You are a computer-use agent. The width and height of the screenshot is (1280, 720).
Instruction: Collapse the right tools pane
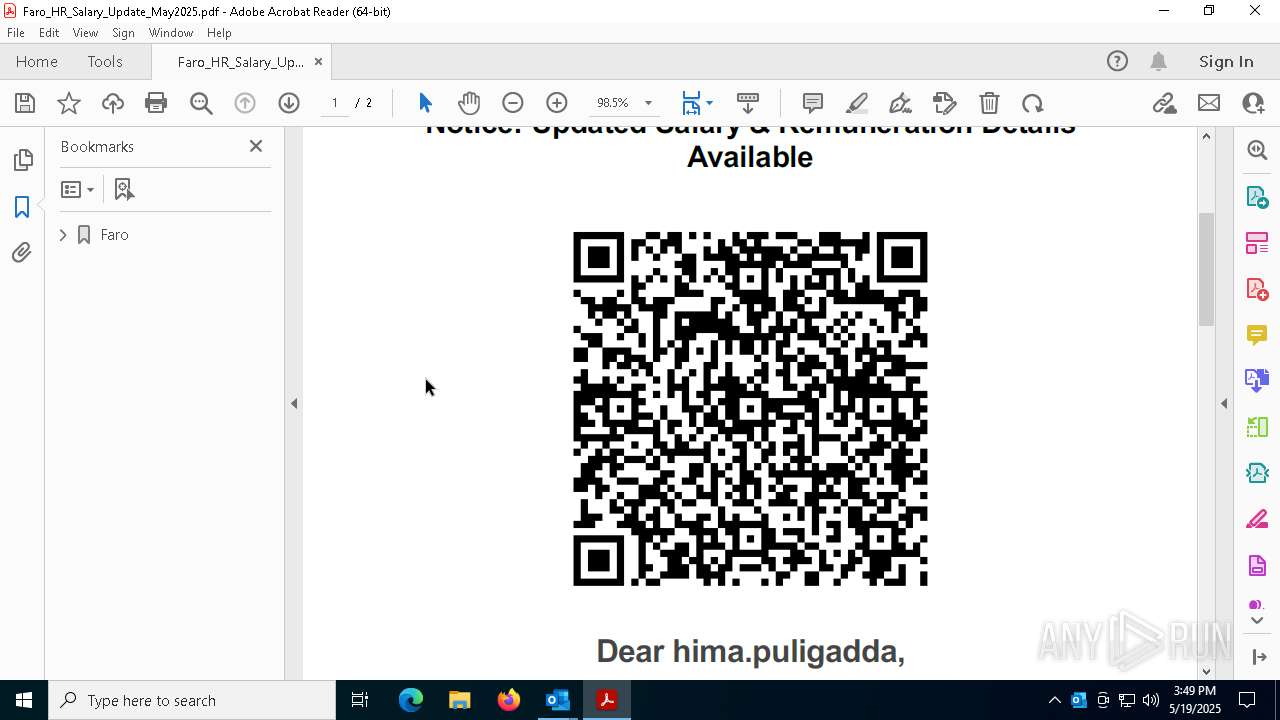tap(1224, 404)
